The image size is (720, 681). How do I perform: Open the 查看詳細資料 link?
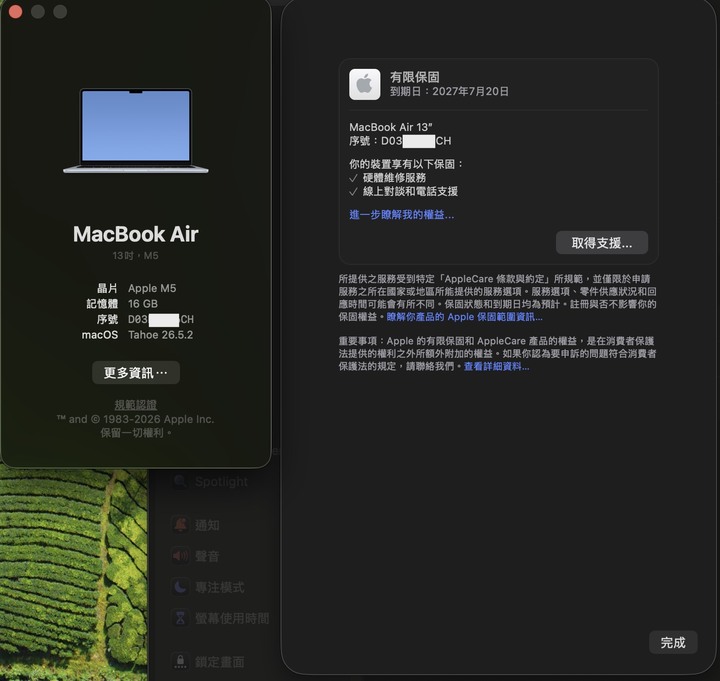pyautogui.click(x=496, y=366)
